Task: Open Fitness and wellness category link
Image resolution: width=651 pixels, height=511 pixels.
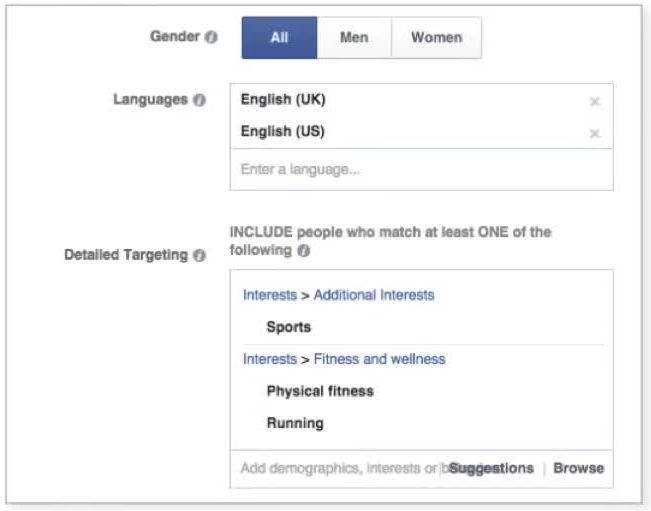Action: [x=379, y=359]
